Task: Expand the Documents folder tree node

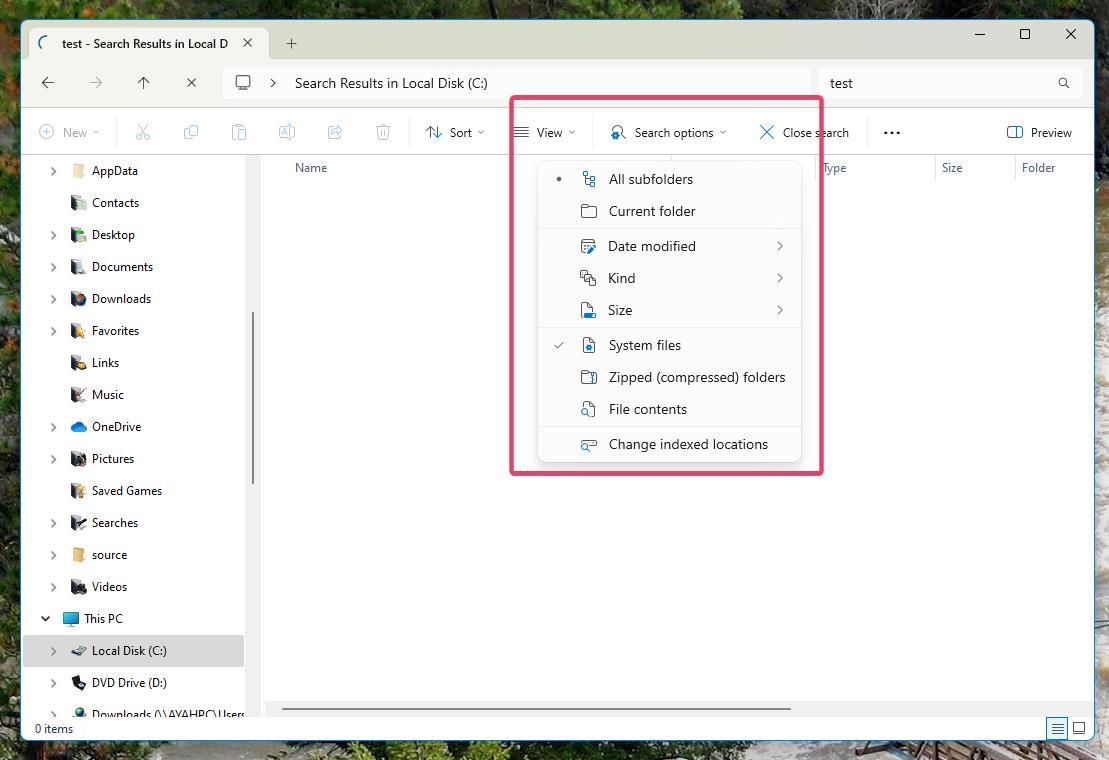Action: pos(53,267)
